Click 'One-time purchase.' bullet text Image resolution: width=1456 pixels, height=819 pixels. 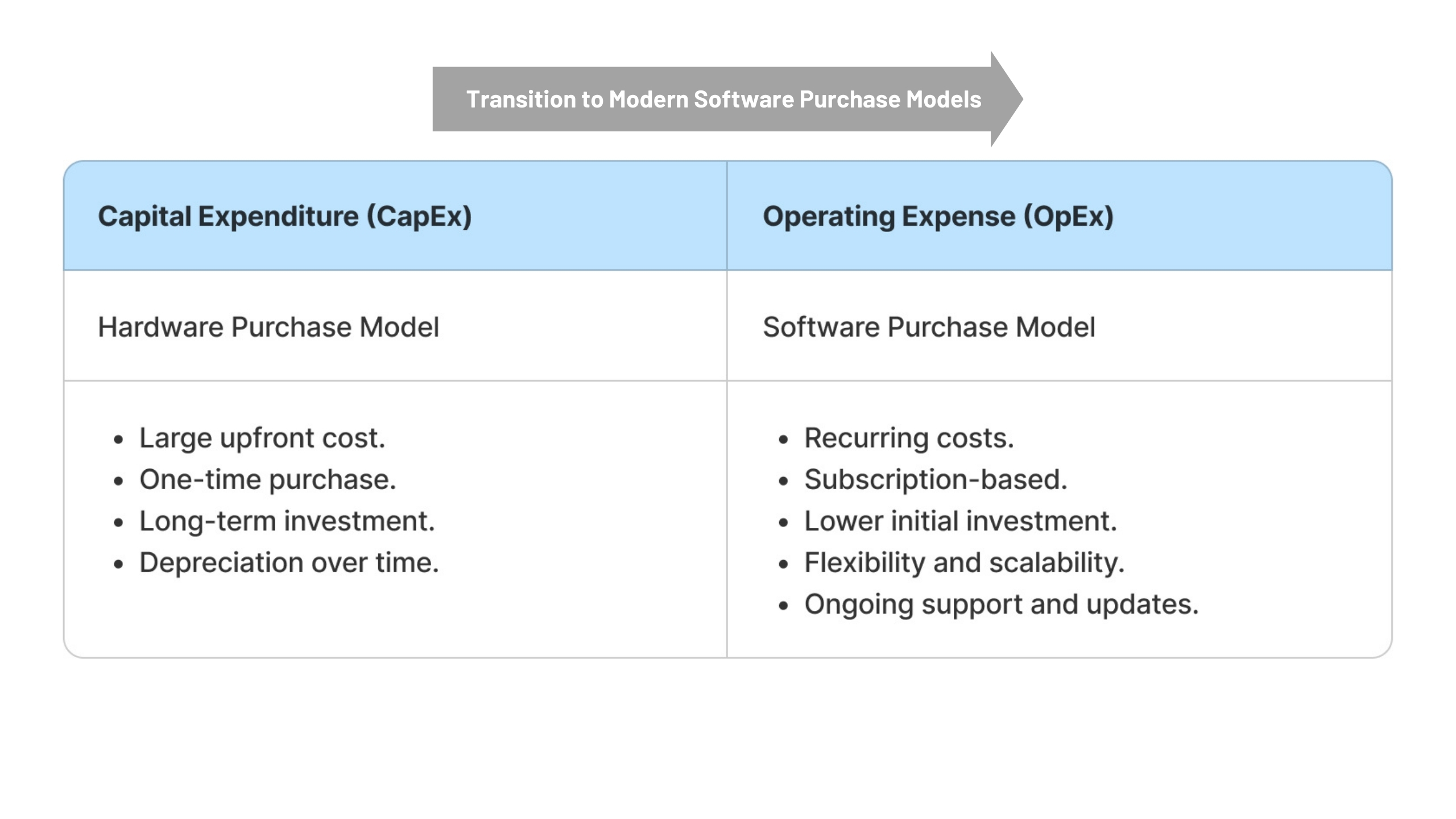pos(267,479)
